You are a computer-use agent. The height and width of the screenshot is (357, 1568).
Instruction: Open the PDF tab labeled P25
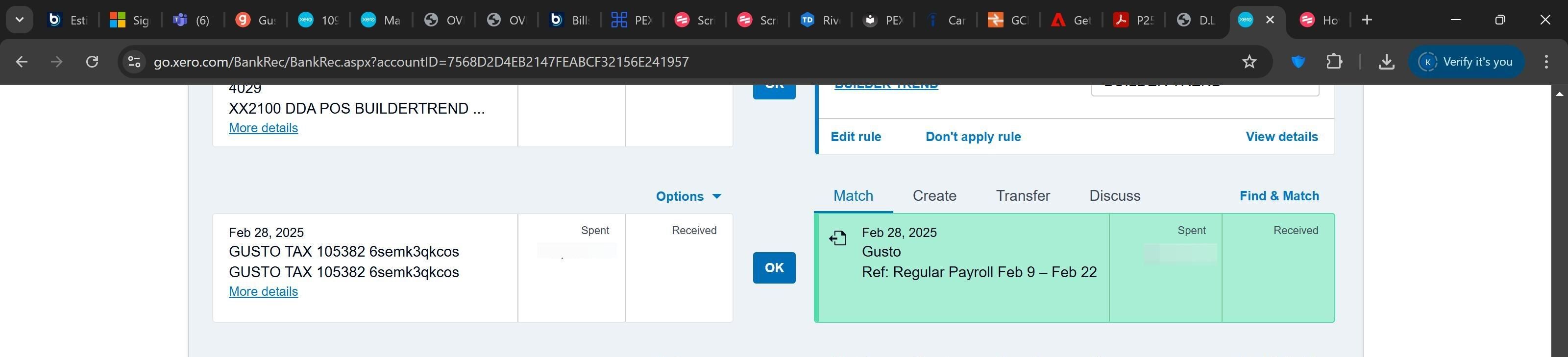1133,20
